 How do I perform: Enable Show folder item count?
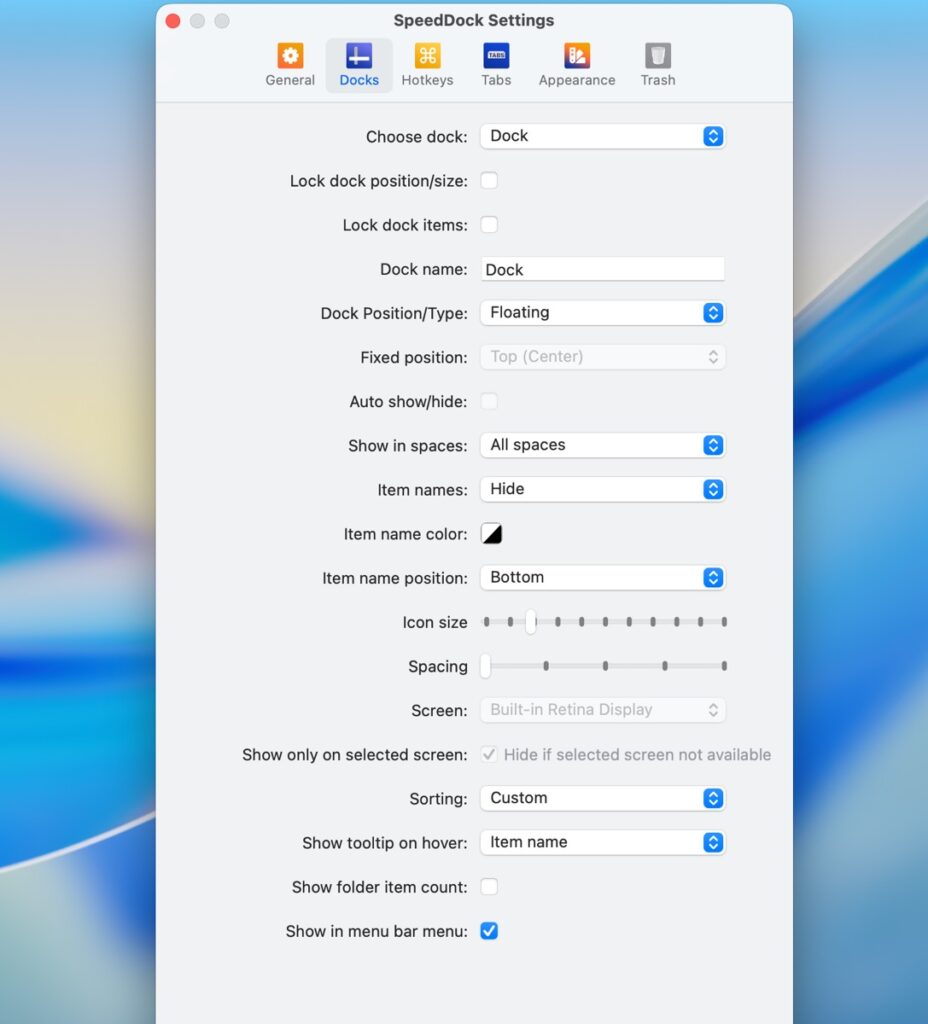click(x=489, y=887)
